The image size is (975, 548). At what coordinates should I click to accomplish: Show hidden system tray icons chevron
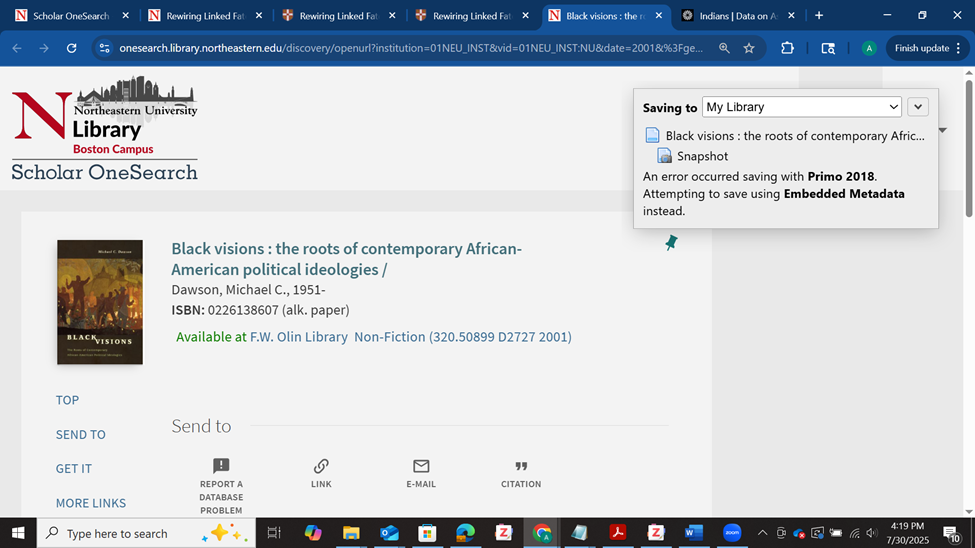[x=762, y=533]
